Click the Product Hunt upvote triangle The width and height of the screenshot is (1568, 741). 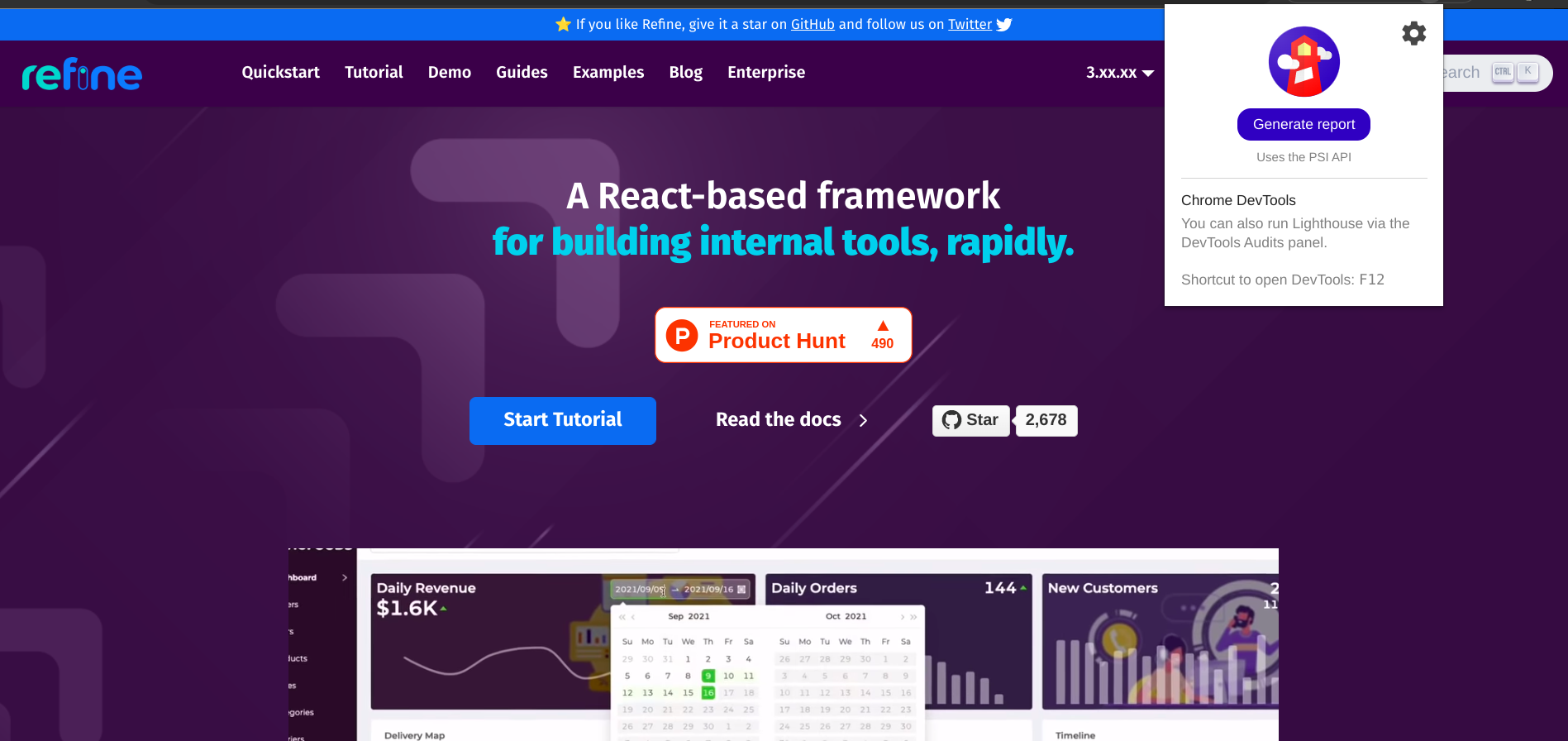(883, 326)
